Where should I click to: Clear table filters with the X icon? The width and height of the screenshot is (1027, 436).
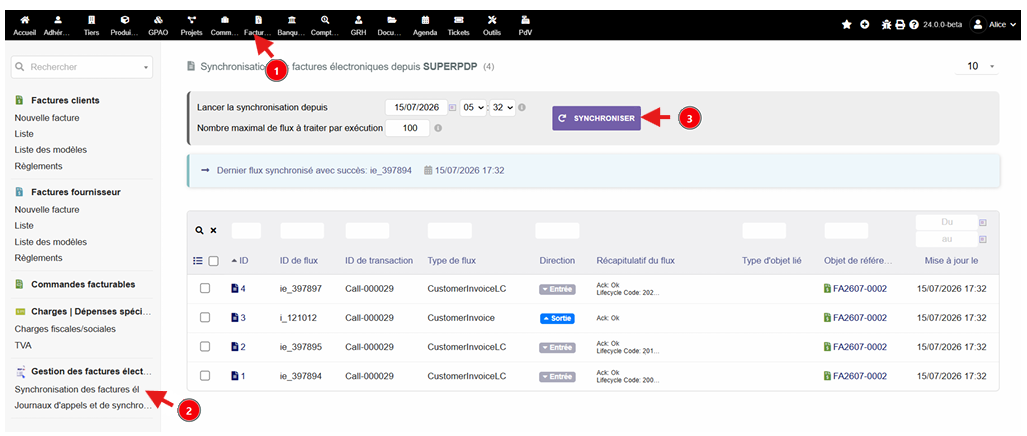coord(214,230)
